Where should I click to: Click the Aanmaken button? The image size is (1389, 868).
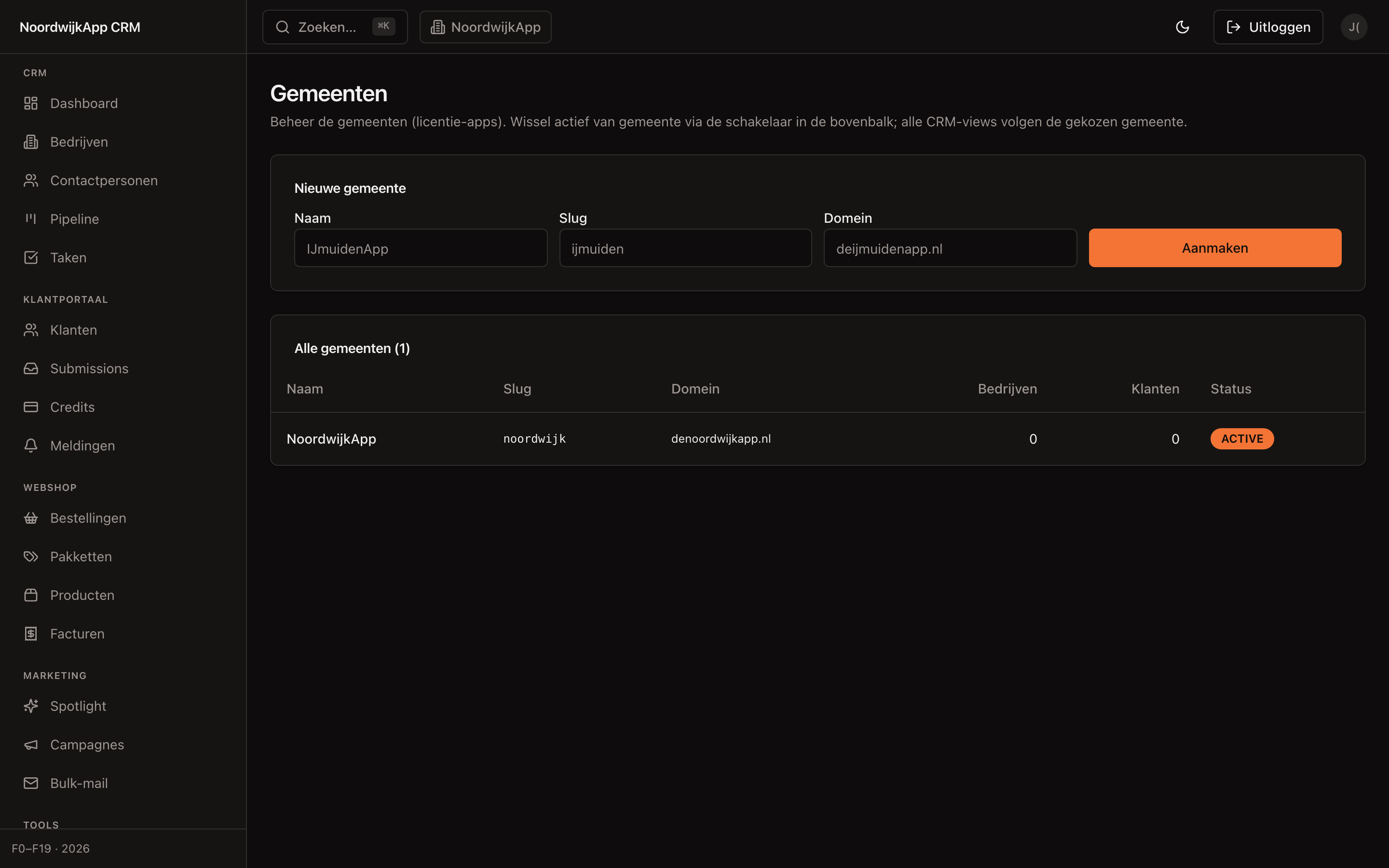(1215, 248)
